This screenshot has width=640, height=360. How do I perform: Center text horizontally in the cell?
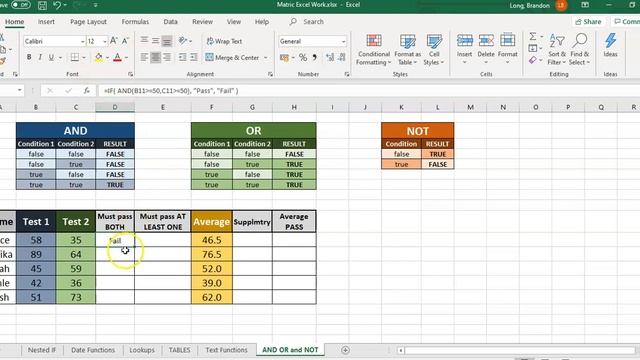(x=156, y=58)
